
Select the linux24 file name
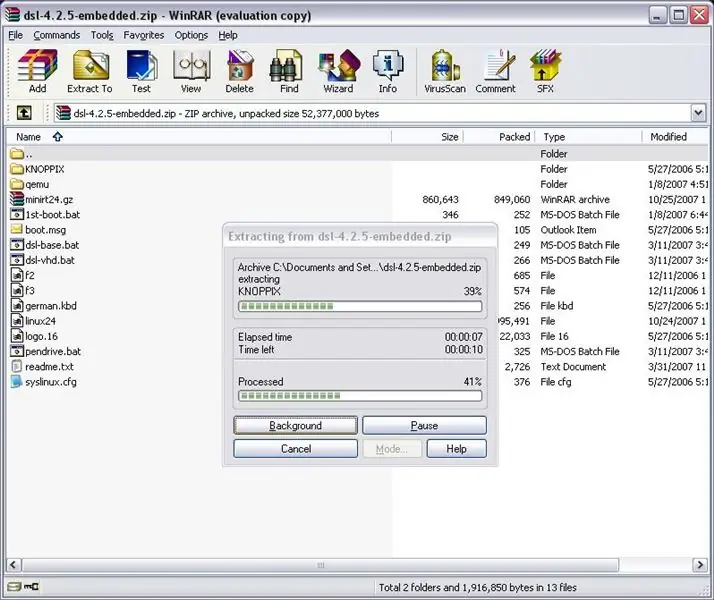tap(41, 321)
